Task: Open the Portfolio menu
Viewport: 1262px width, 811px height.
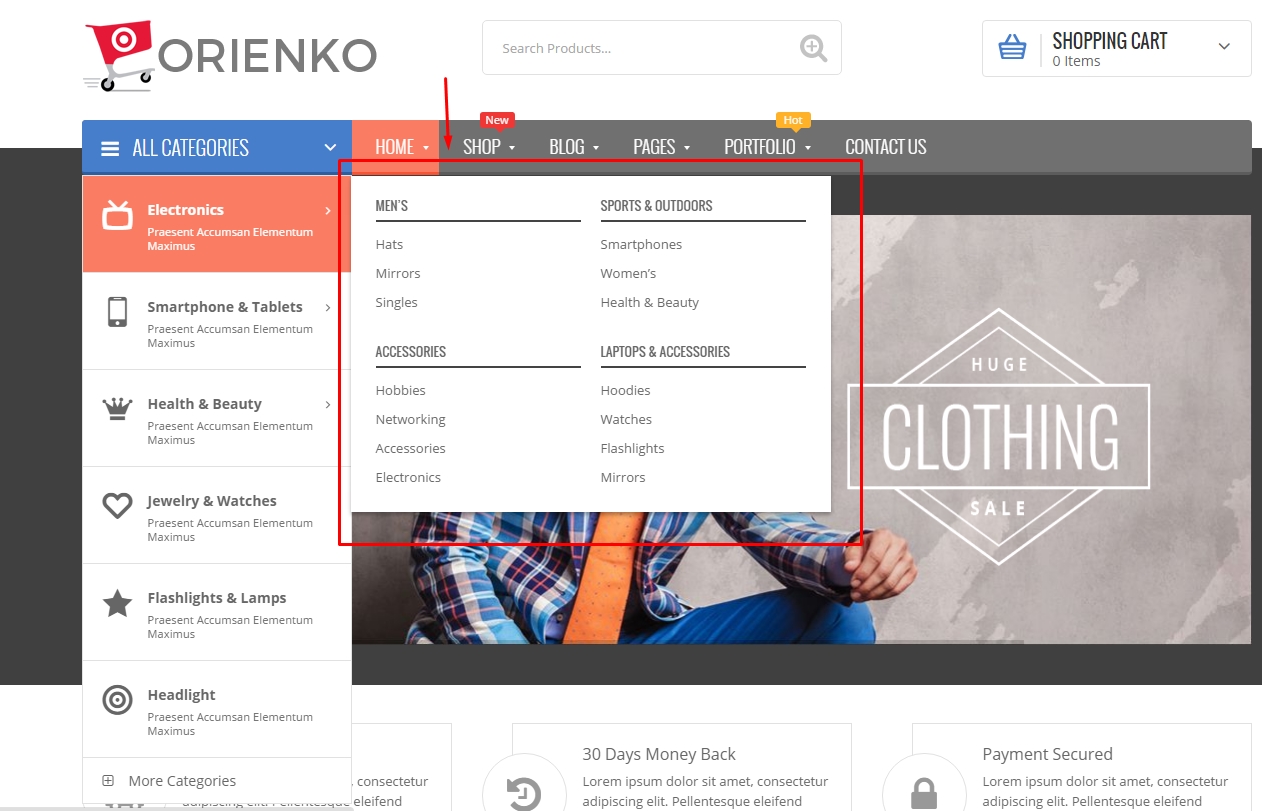Action: (766, 147)
